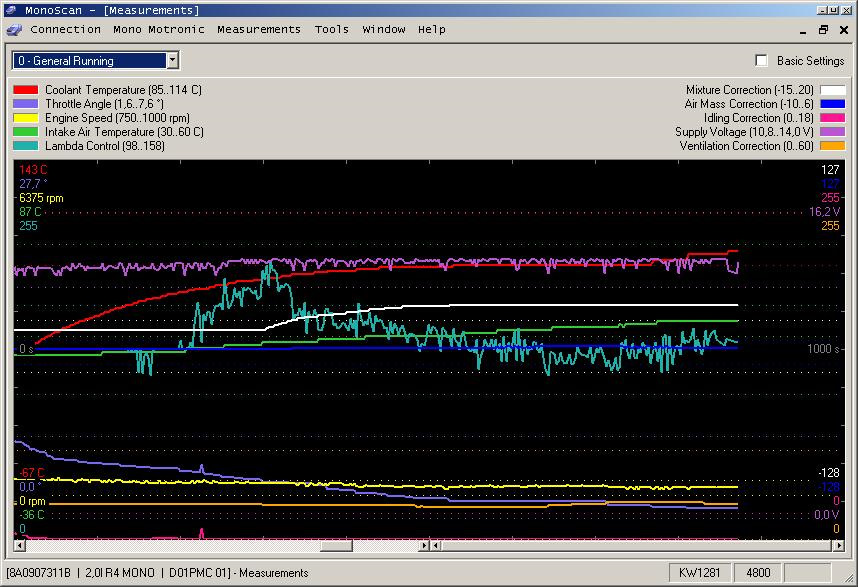Open the Window menu
Screen dimensions: 858x587
(384, 30)
